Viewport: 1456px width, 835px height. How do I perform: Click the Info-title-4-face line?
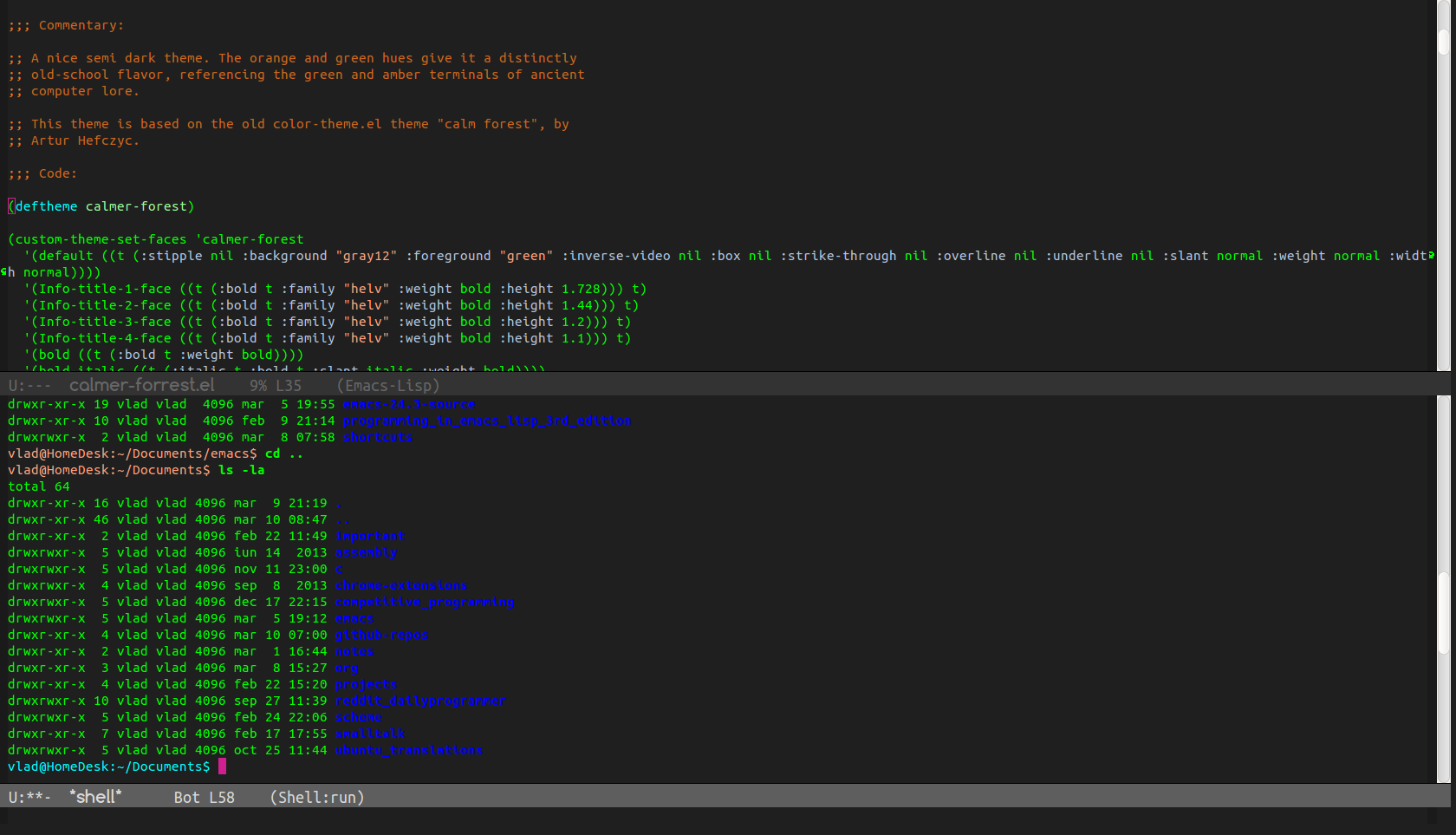(x=328, y=338)
